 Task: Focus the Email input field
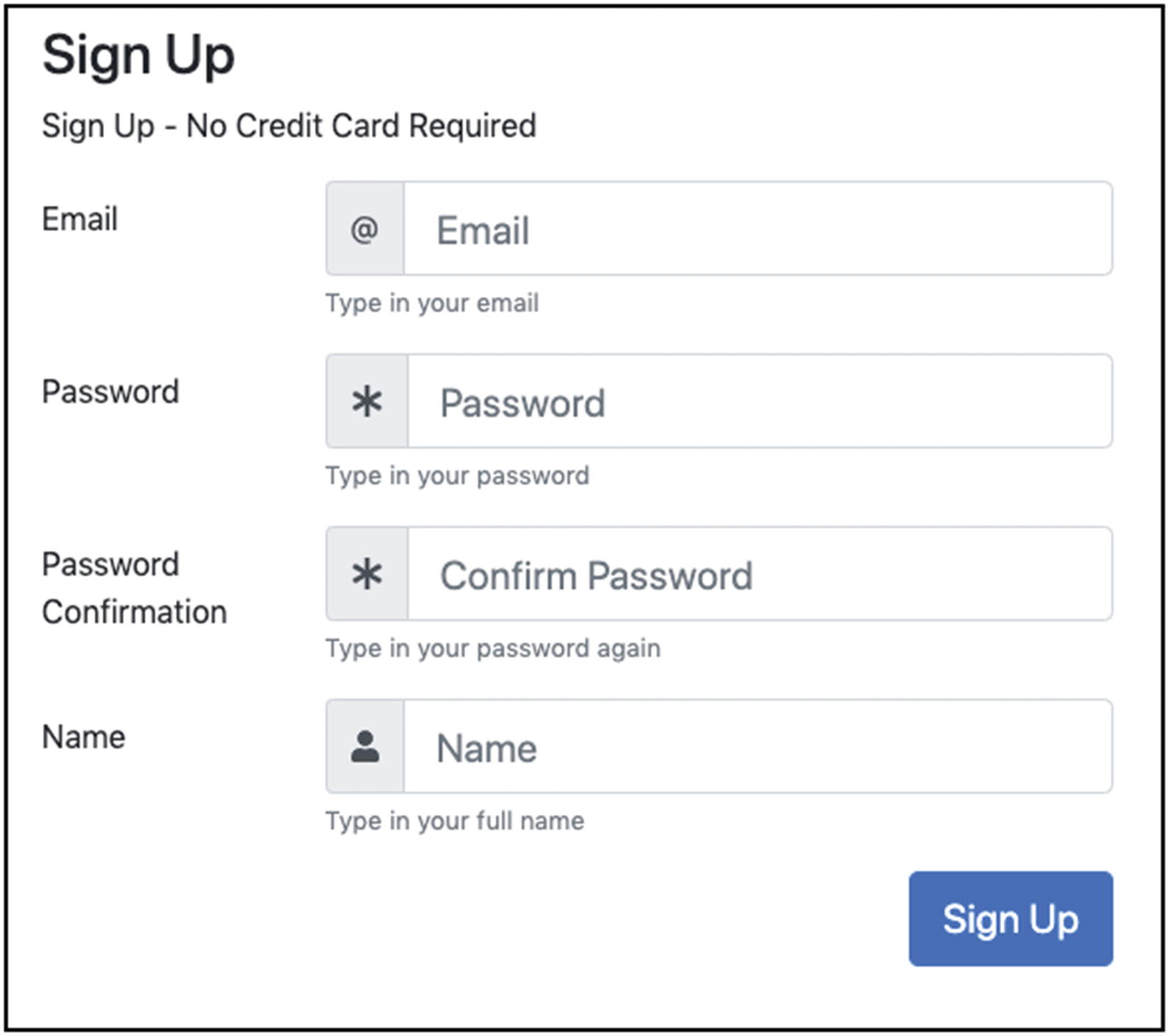tap(757, 229)
